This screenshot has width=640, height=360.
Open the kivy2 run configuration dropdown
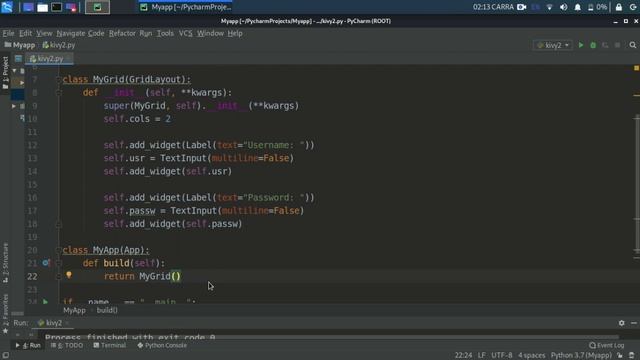553,45
